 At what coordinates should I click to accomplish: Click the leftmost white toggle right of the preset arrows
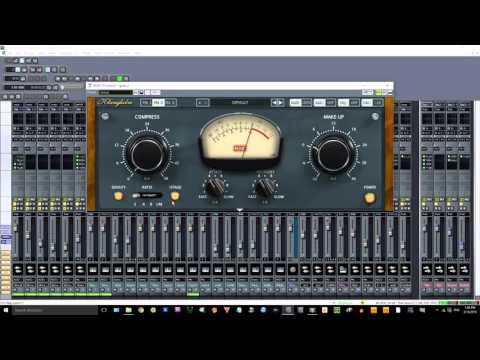point(295,103)
